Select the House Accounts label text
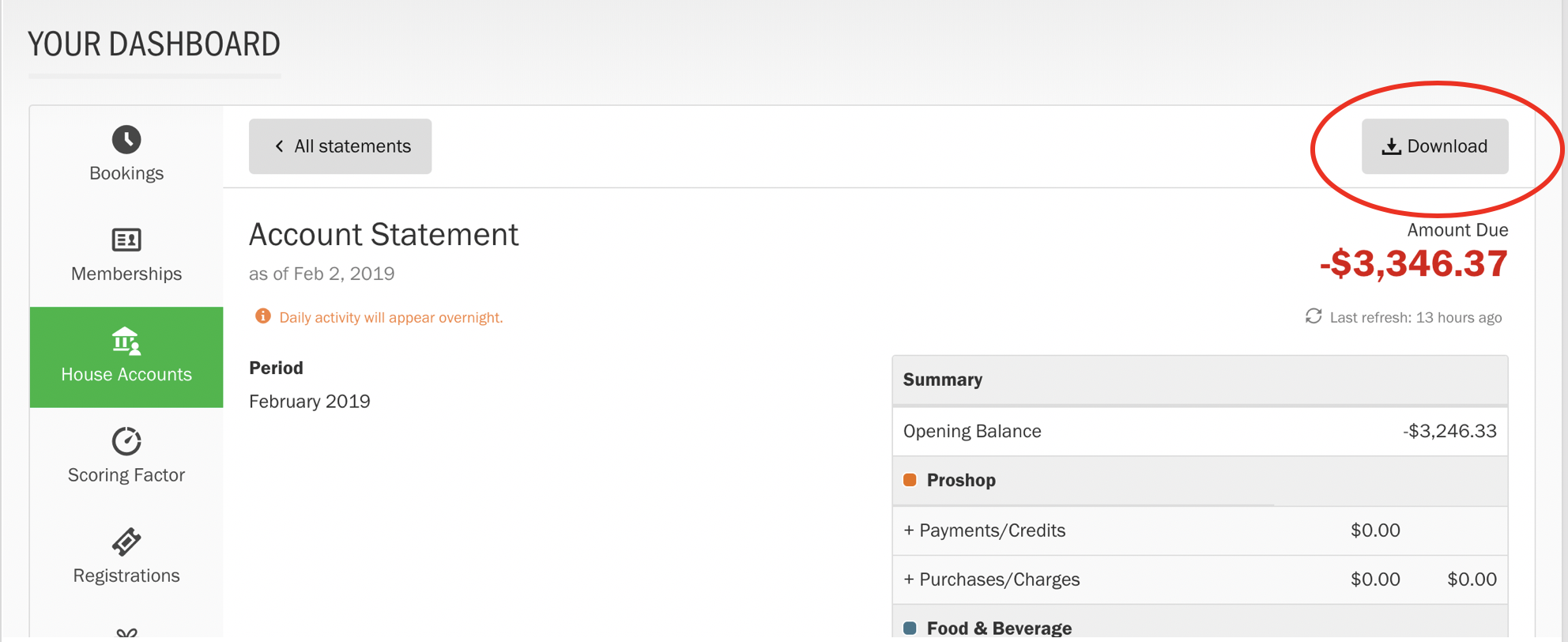The image size is (1568, 642). click(x=126, y=375)
